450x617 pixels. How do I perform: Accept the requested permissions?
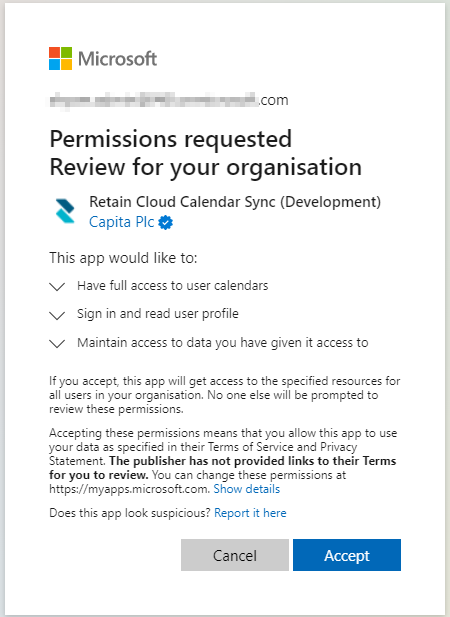[x=347, y=555]
